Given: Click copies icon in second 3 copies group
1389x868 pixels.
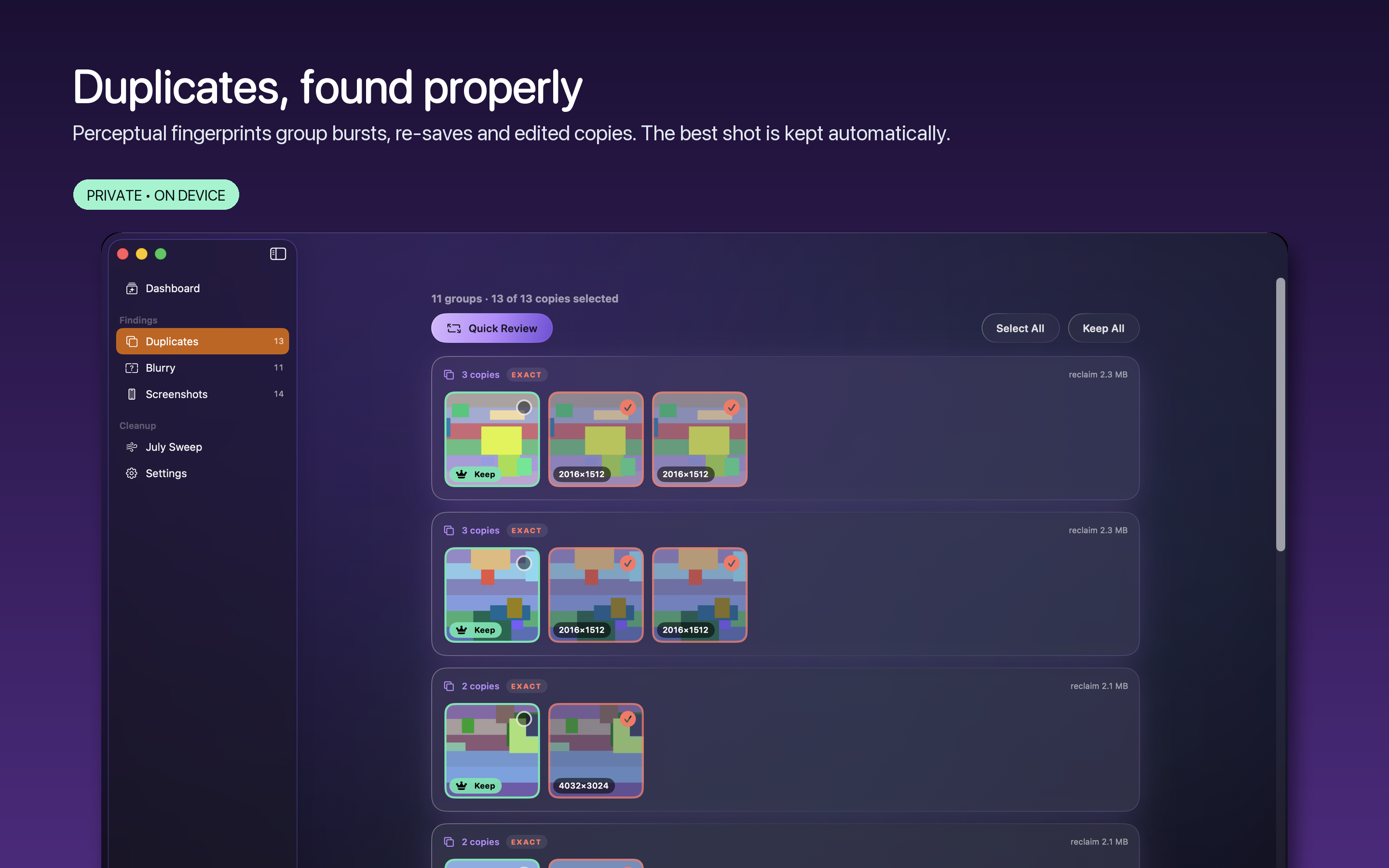Looking at the screenshot, I should (449, 530).
